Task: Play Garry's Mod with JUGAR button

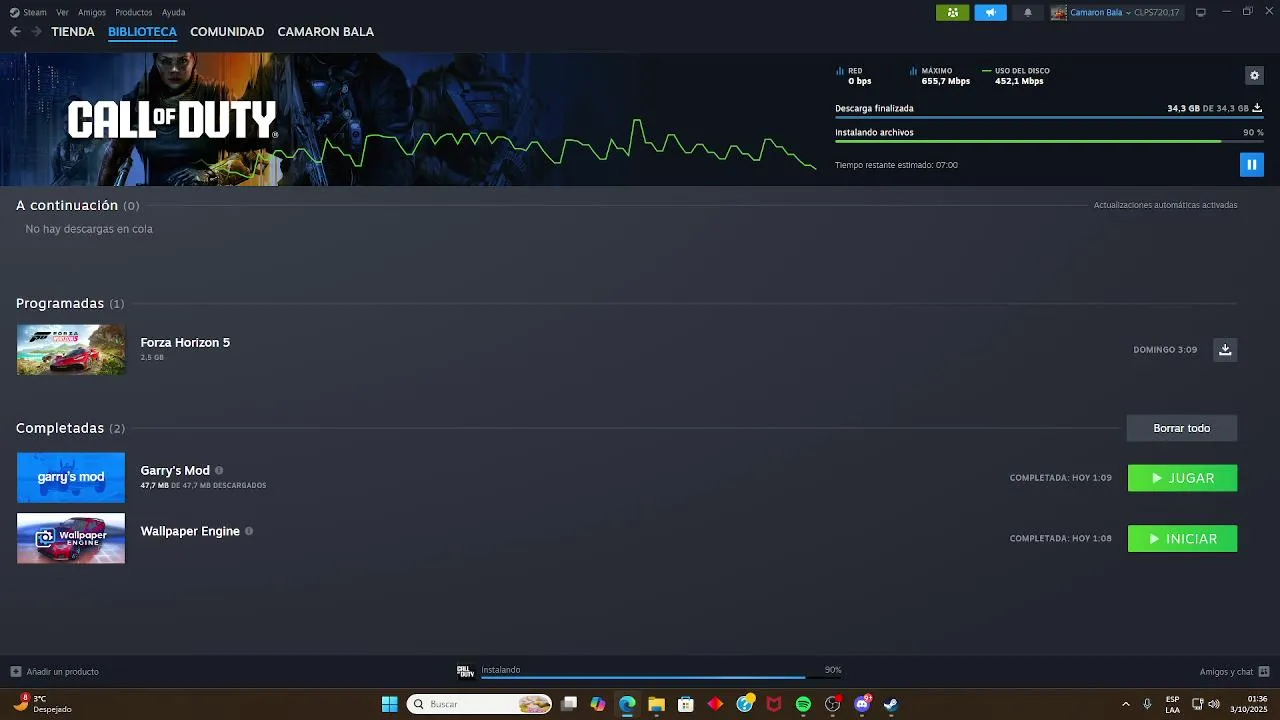Action: point(1182,478)
